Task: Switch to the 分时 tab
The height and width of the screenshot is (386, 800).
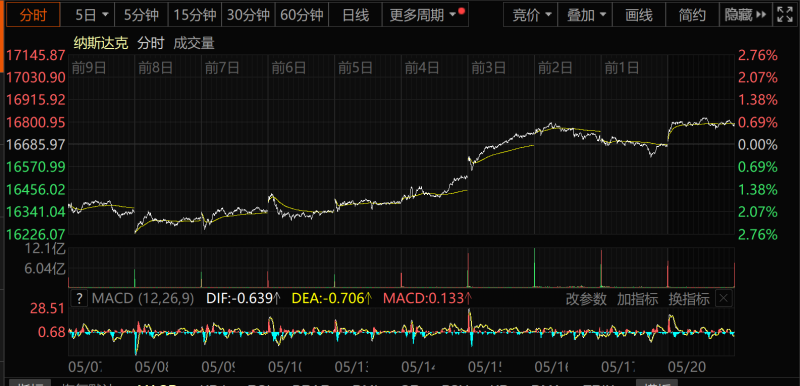Action: (x=33, y=15)
